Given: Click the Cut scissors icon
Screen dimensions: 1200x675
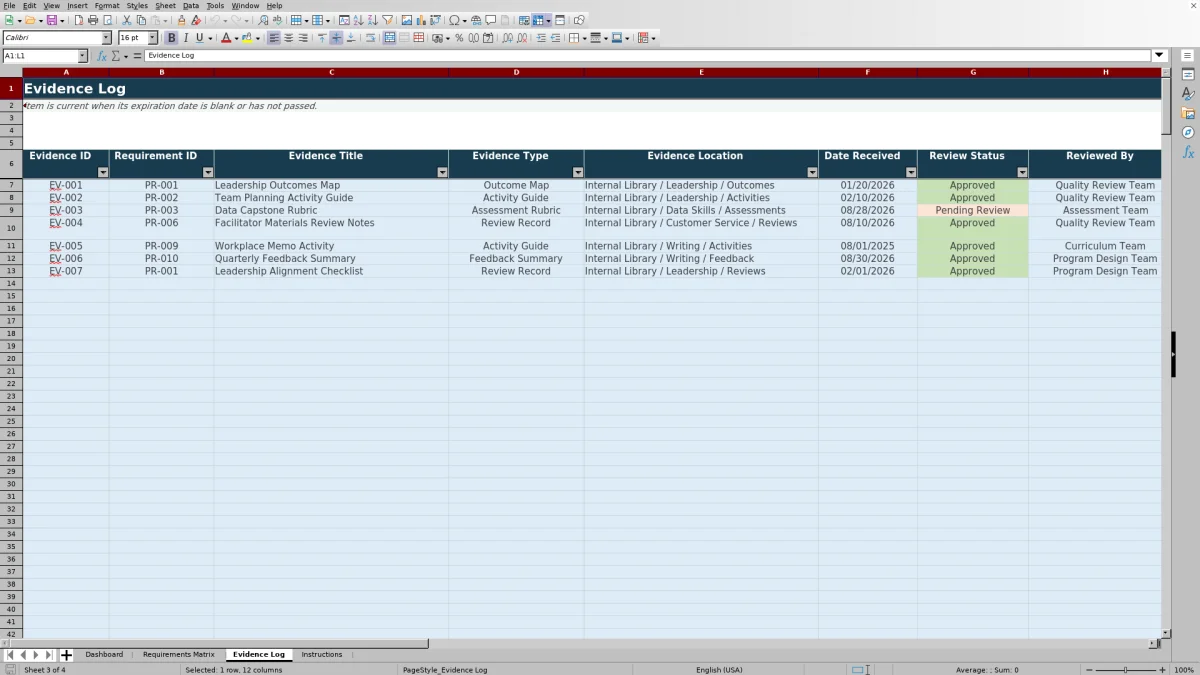Looking at the screenshot, I should tap(127, 20).
